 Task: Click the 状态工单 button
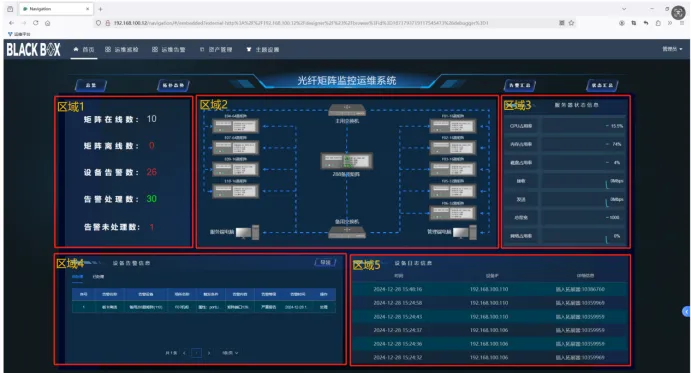coord(602,85)
